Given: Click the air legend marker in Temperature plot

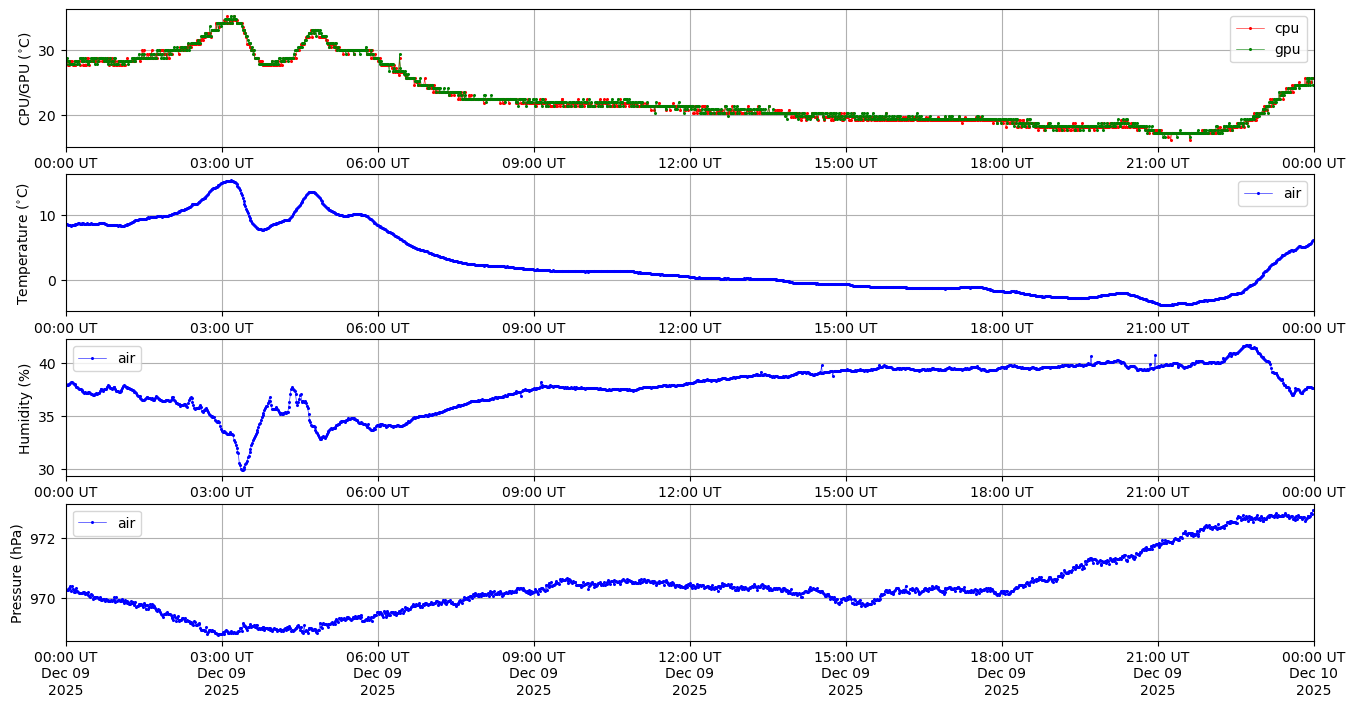Looking at the screenshot, I should tap(1258, 193).
